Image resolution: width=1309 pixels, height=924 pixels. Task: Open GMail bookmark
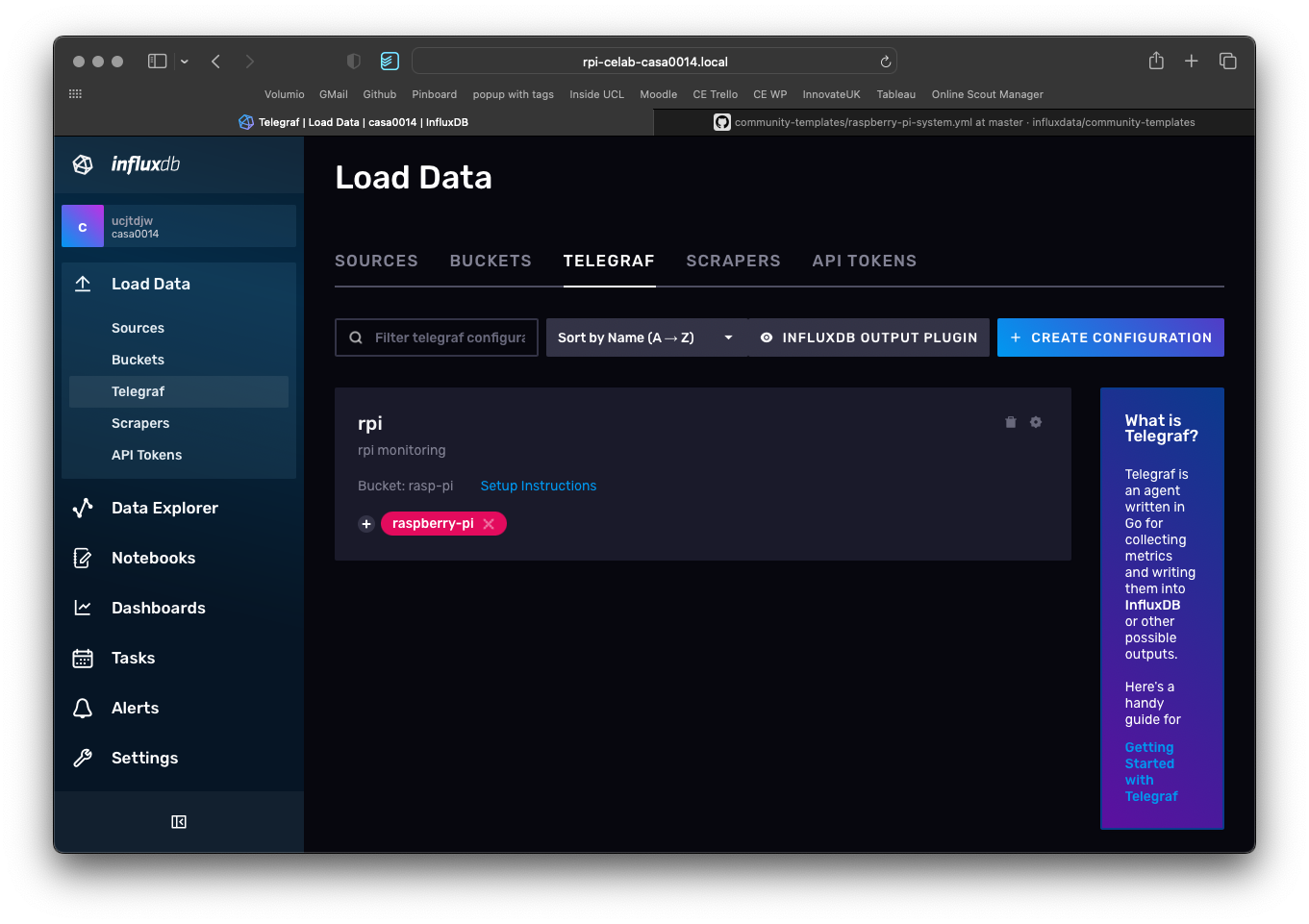pyautogui.click(x=334, y=94)
